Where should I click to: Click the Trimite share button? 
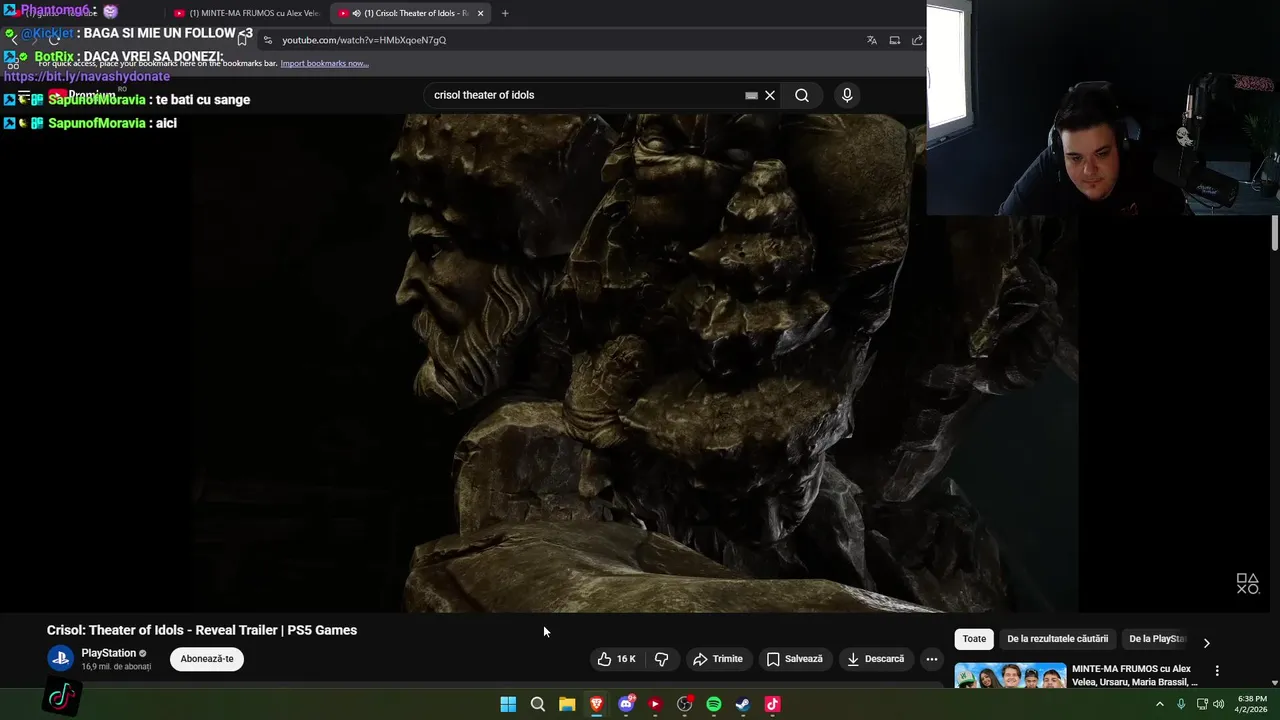point(718,659)
